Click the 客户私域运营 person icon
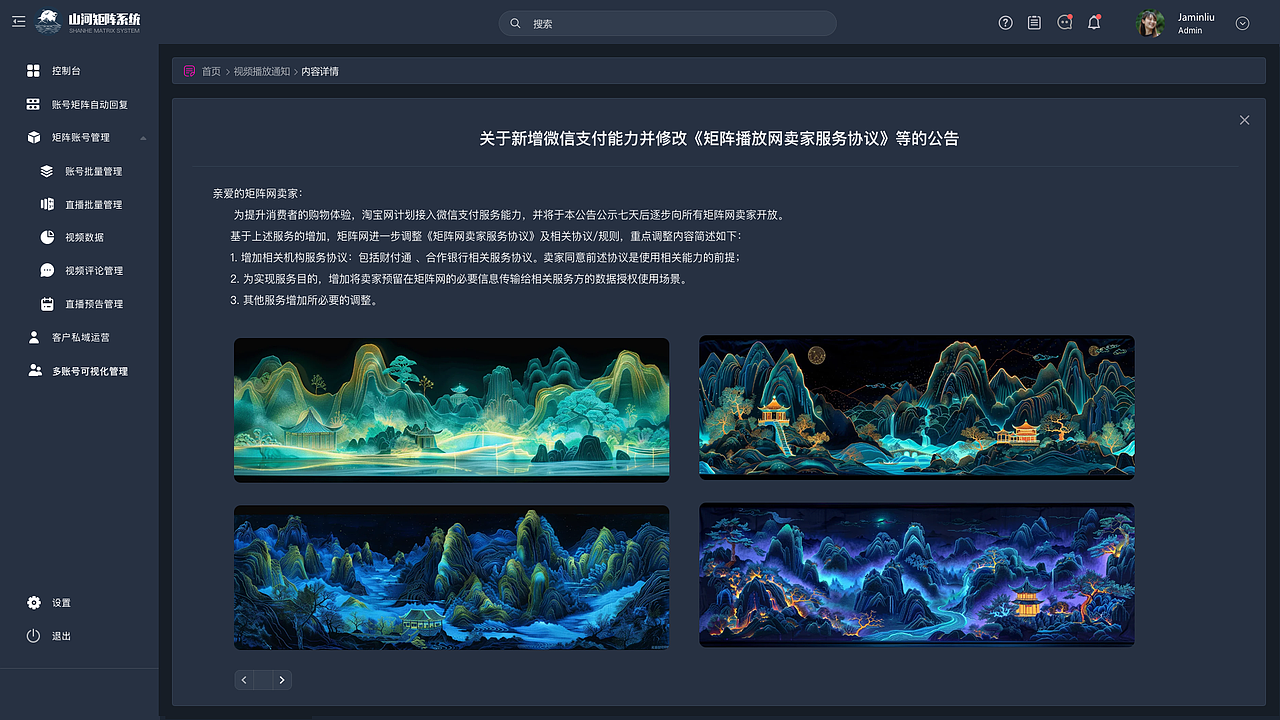Image resolution: width=1280 pixels, height=720 pixels. click(33, 337)
